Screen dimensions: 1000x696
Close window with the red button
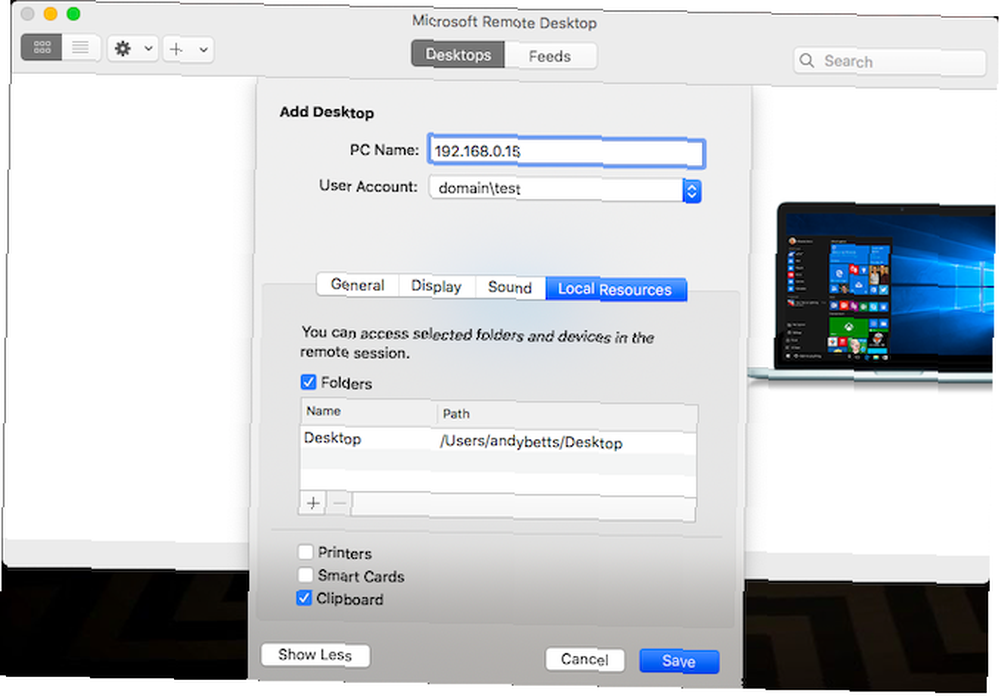click(27, 13)
